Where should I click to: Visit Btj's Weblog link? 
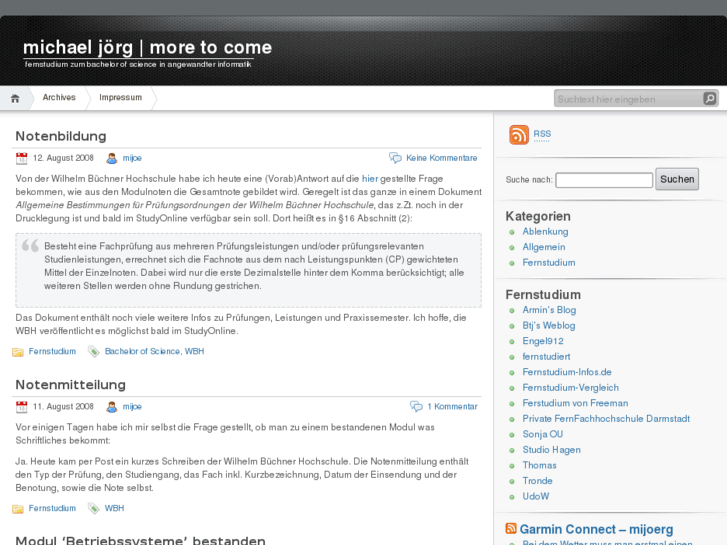[x=549, y=326]
